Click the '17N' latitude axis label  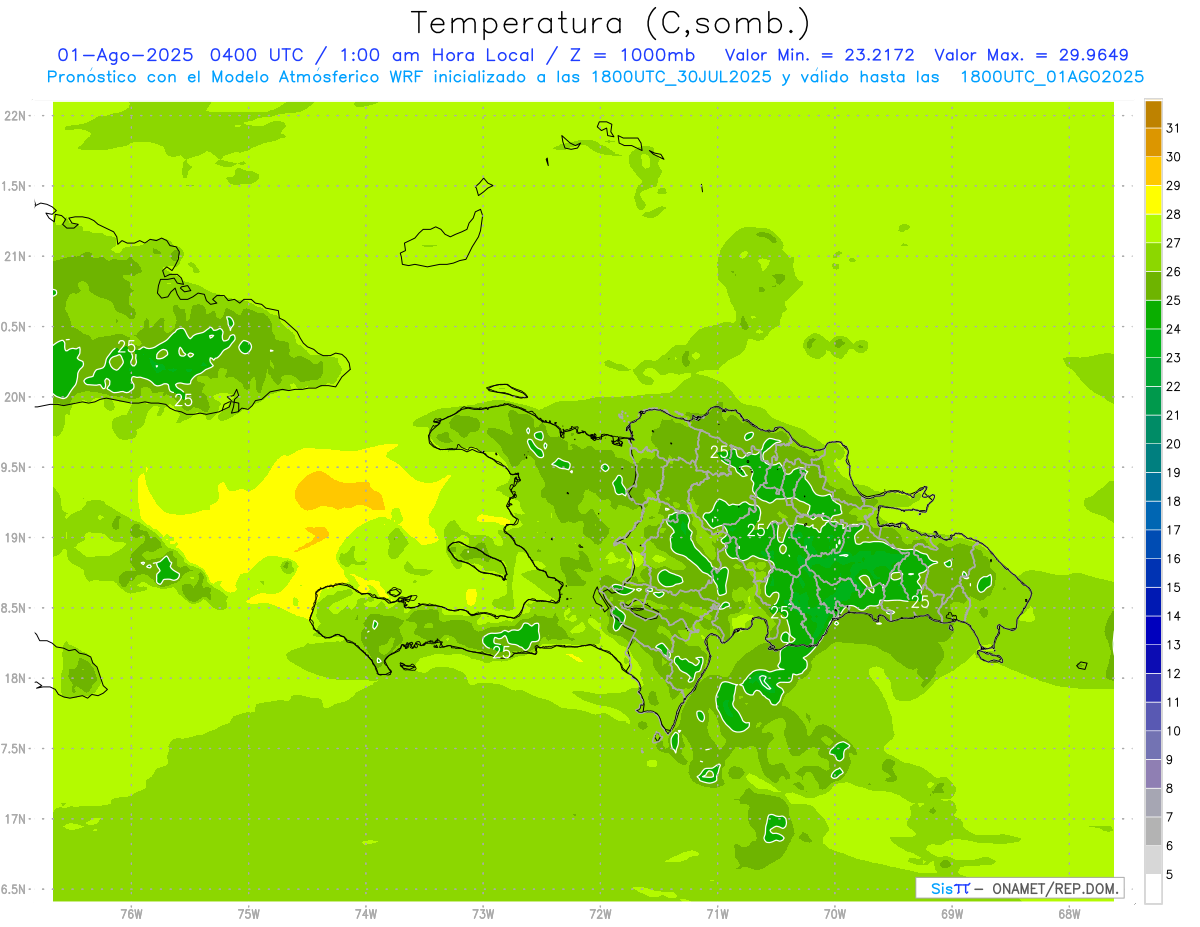point(15,819)
